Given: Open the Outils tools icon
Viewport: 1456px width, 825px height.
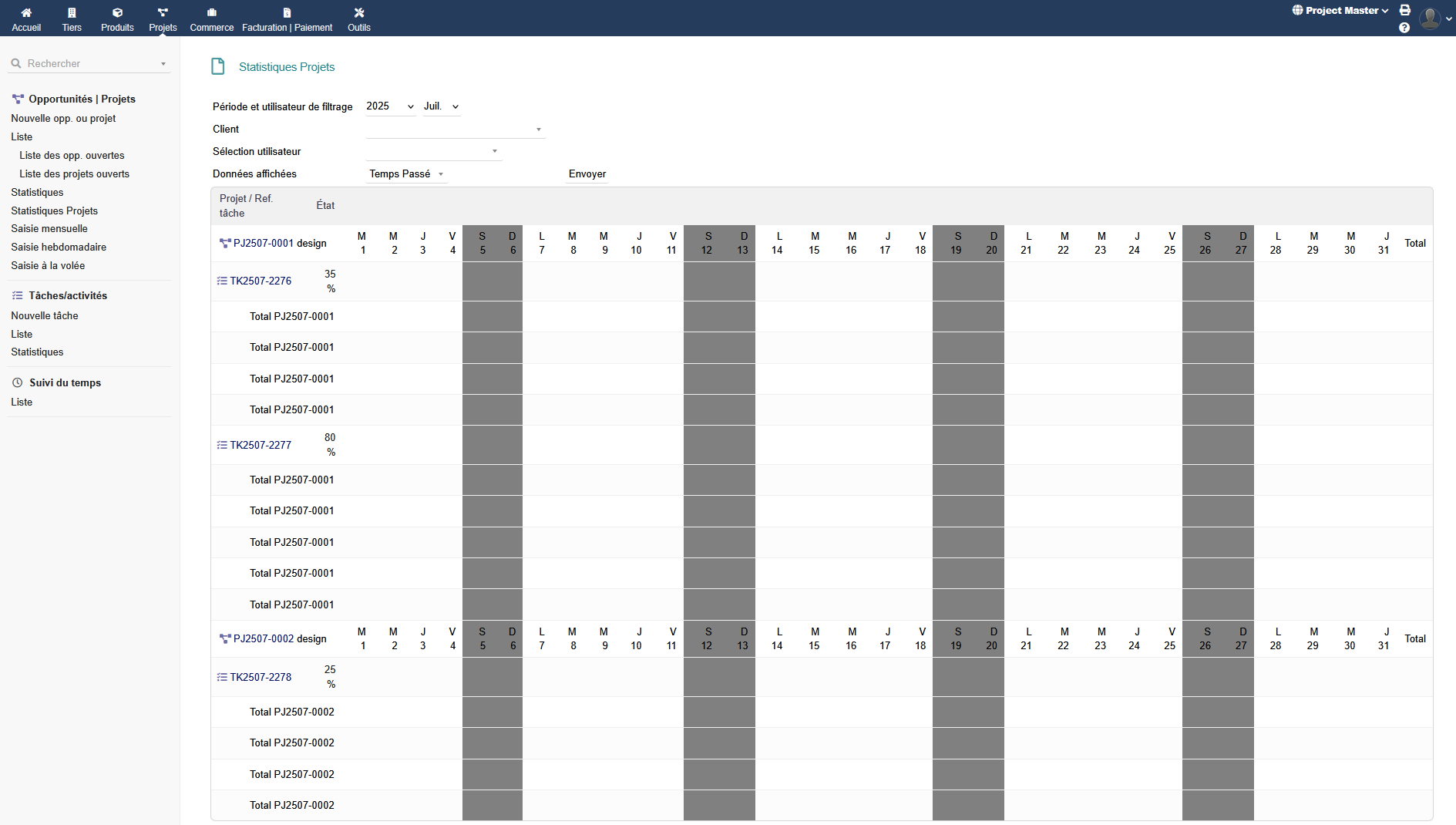Looking at the screenshot, I should [358, 13].
